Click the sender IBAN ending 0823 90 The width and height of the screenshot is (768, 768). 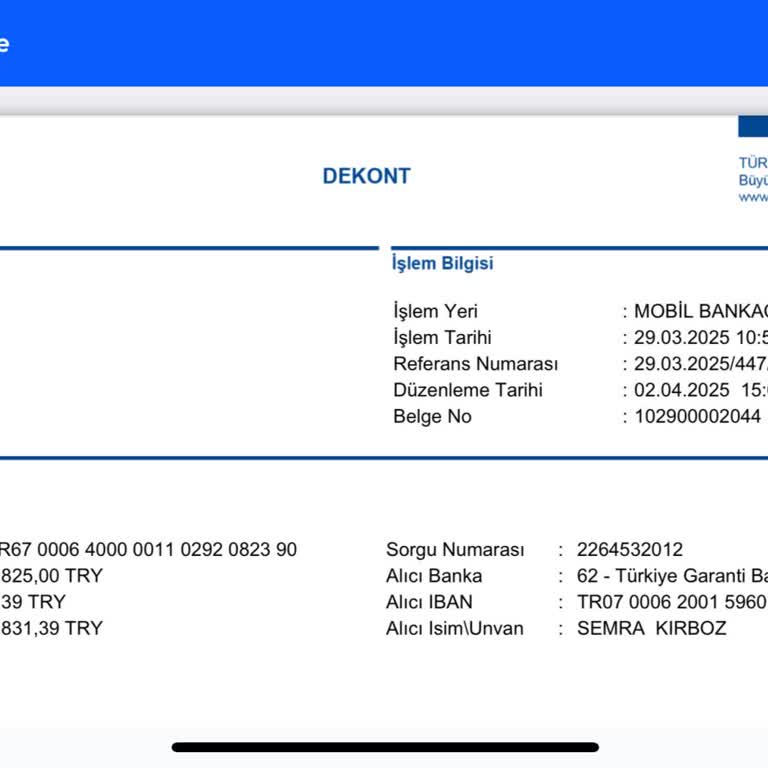[x=148, y=550]
